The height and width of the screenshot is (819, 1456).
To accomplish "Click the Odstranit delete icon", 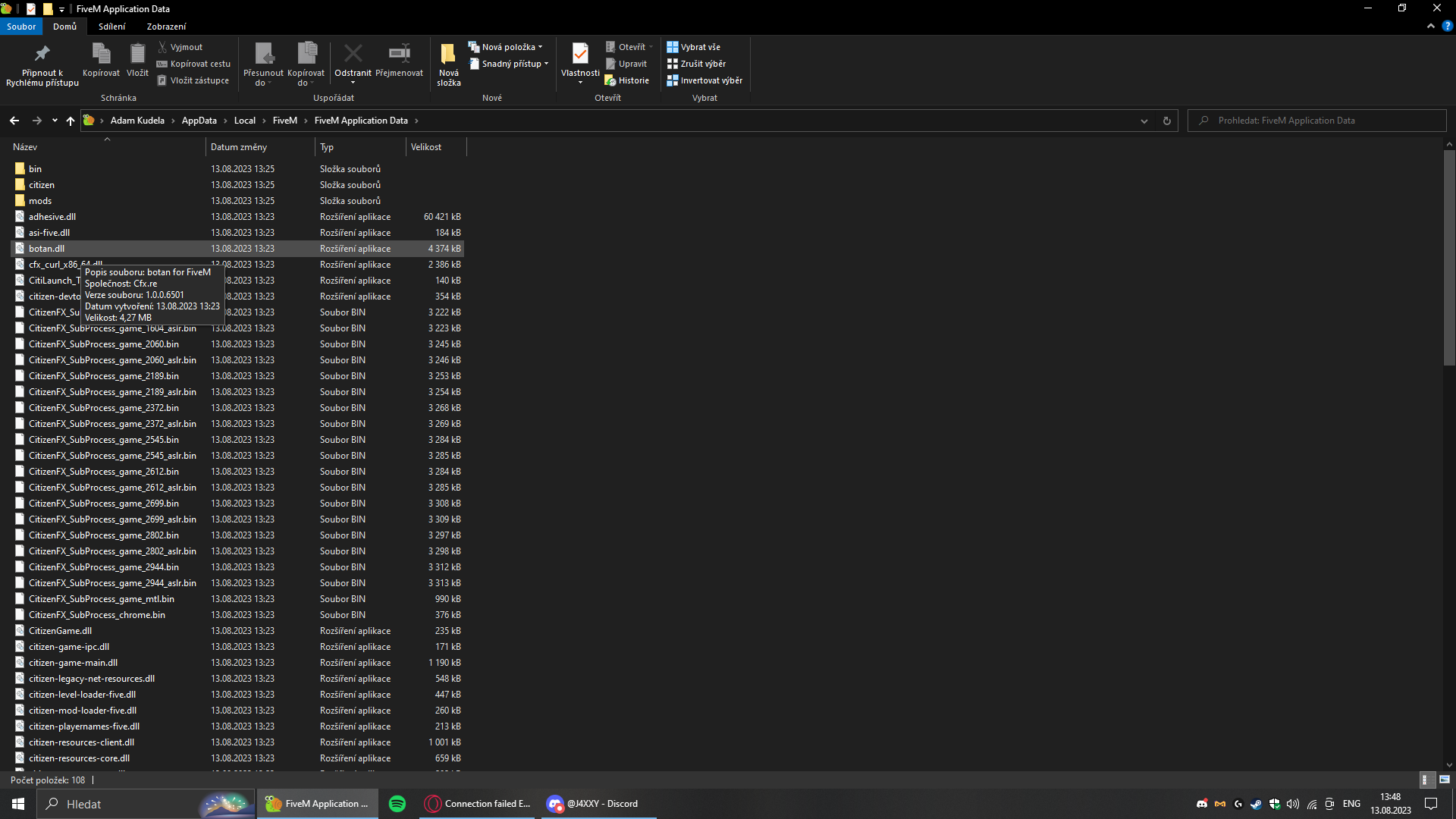I will click(353, 54).
